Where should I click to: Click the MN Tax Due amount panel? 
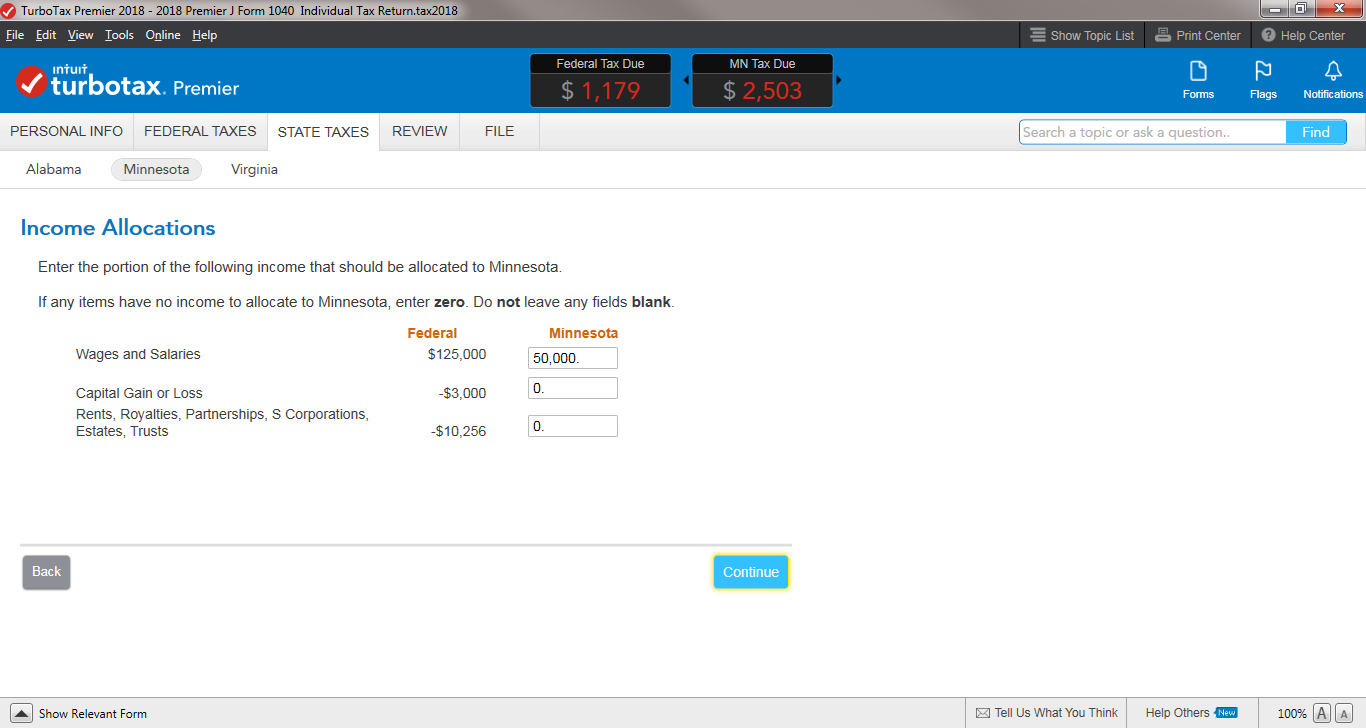(762, 81)
